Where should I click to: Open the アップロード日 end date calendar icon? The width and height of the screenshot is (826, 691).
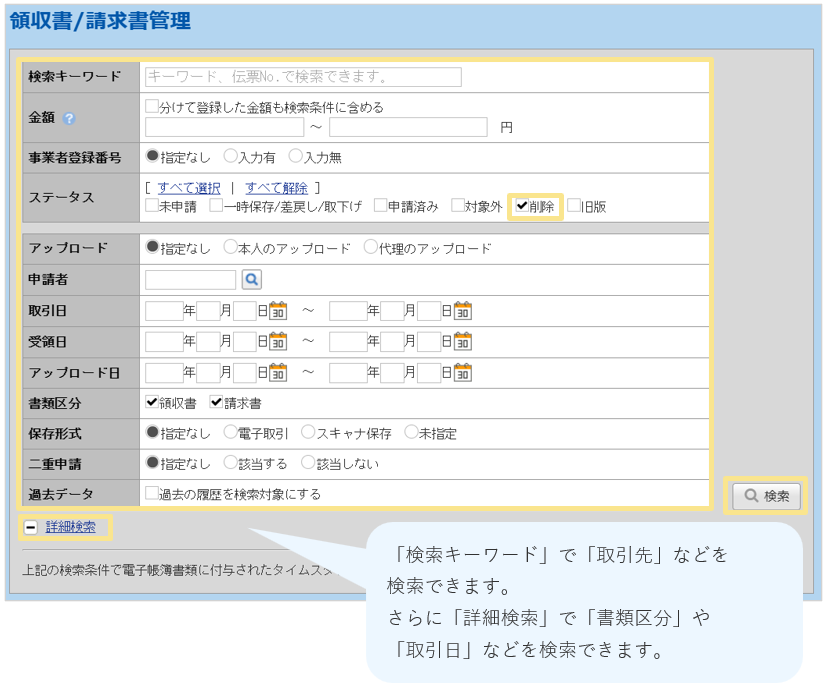(x=463, y=373)
